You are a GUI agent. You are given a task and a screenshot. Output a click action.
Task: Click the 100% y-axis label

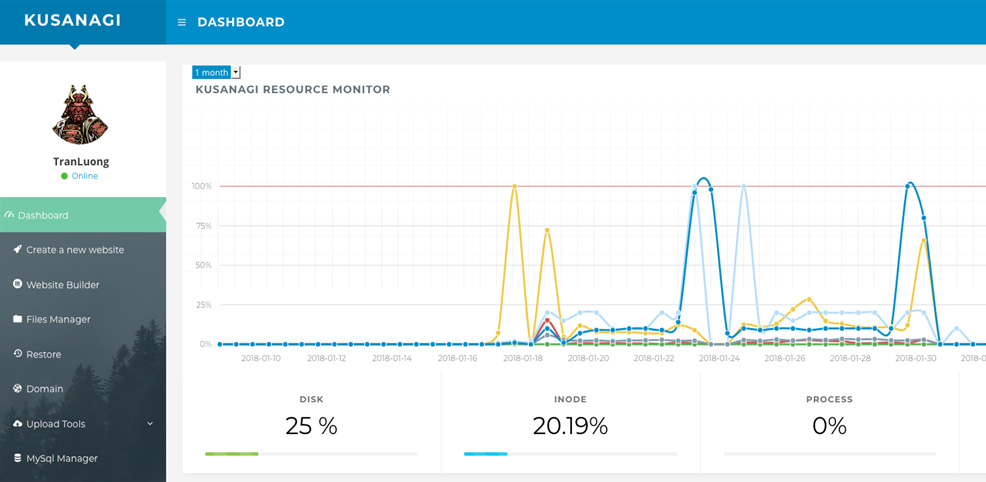coord(201,186)
